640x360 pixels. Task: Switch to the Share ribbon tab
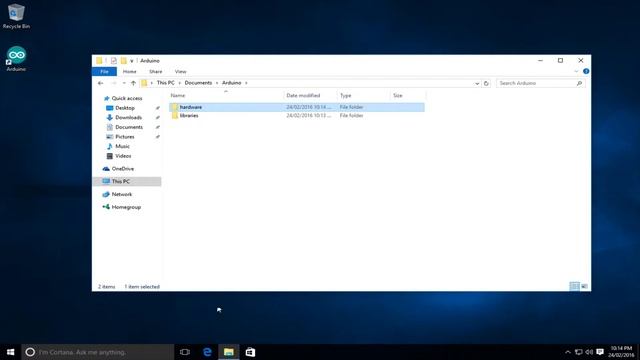click(x=156, y=71)
